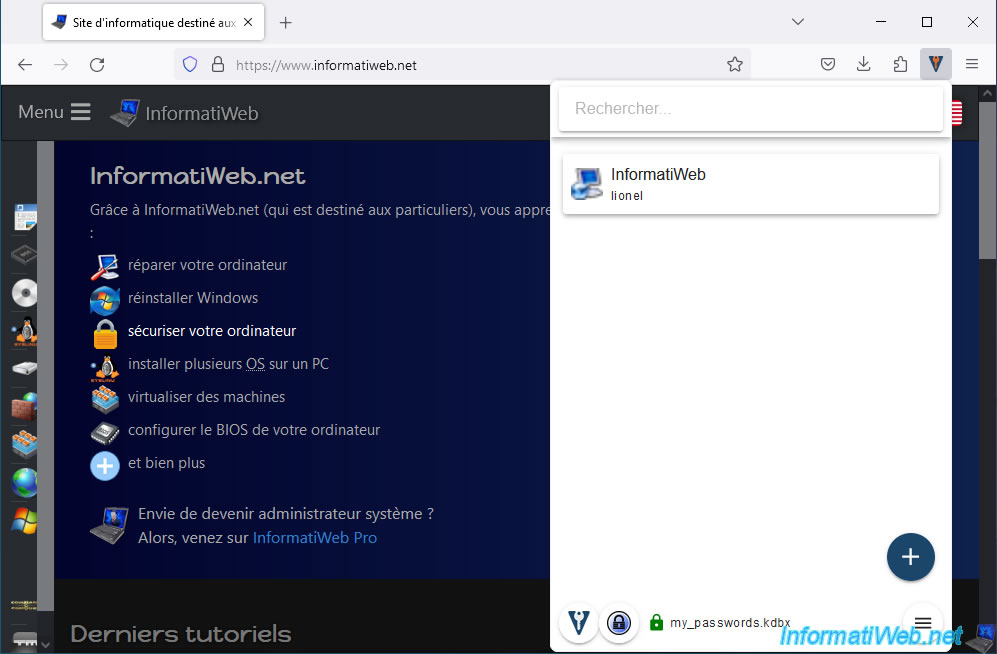The width and height of the screenshot is (997, 654).
Task: Open the list all tabs chevron
Action: pyautogui.click(x=797, y=22)
